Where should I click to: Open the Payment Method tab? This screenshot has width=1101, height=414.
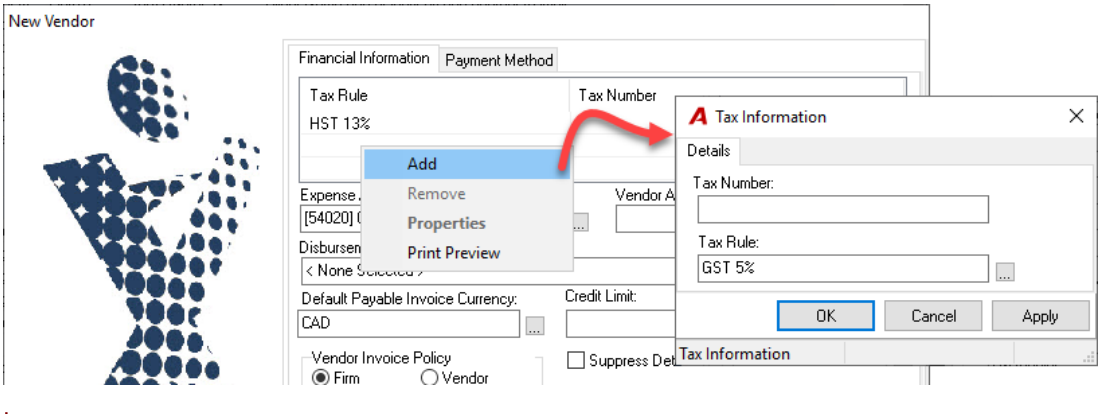click(499, 60)
